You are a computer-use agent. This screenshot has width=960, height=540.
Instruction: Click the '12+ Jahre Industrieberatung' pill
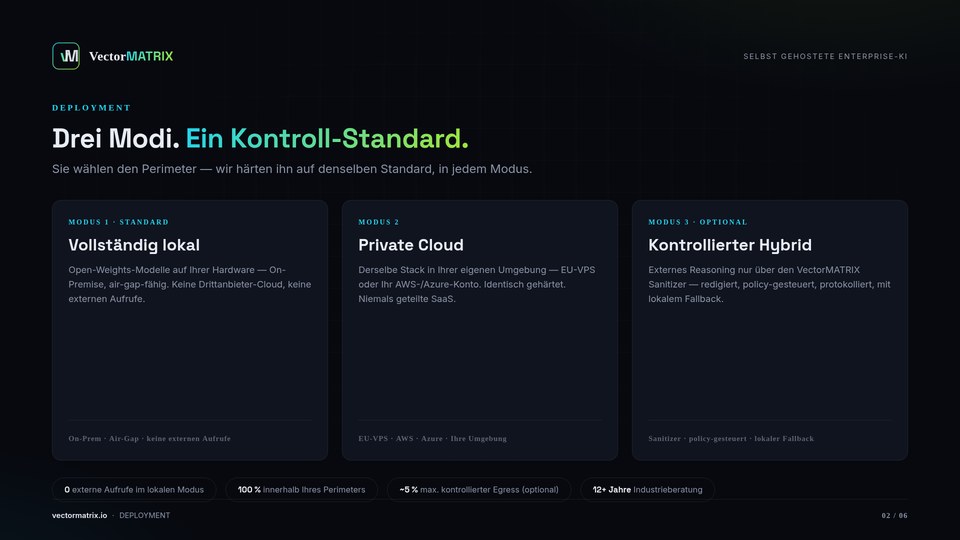(647, 490)
